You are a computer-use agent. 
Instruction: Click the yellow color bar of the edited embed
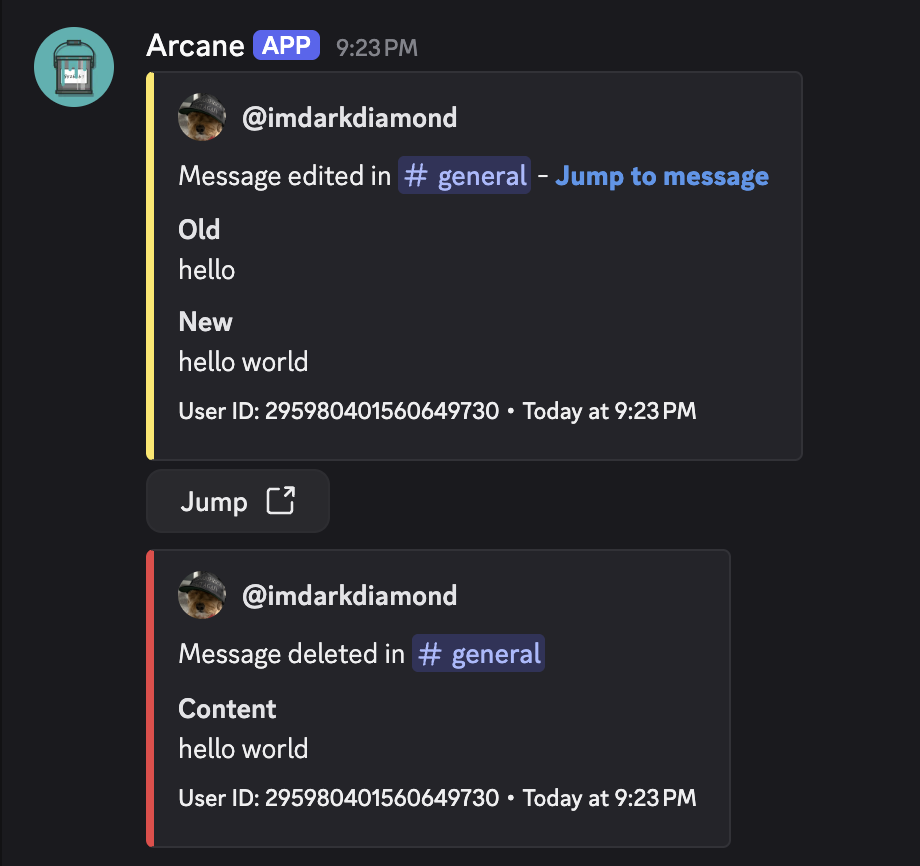coord(150,266)
